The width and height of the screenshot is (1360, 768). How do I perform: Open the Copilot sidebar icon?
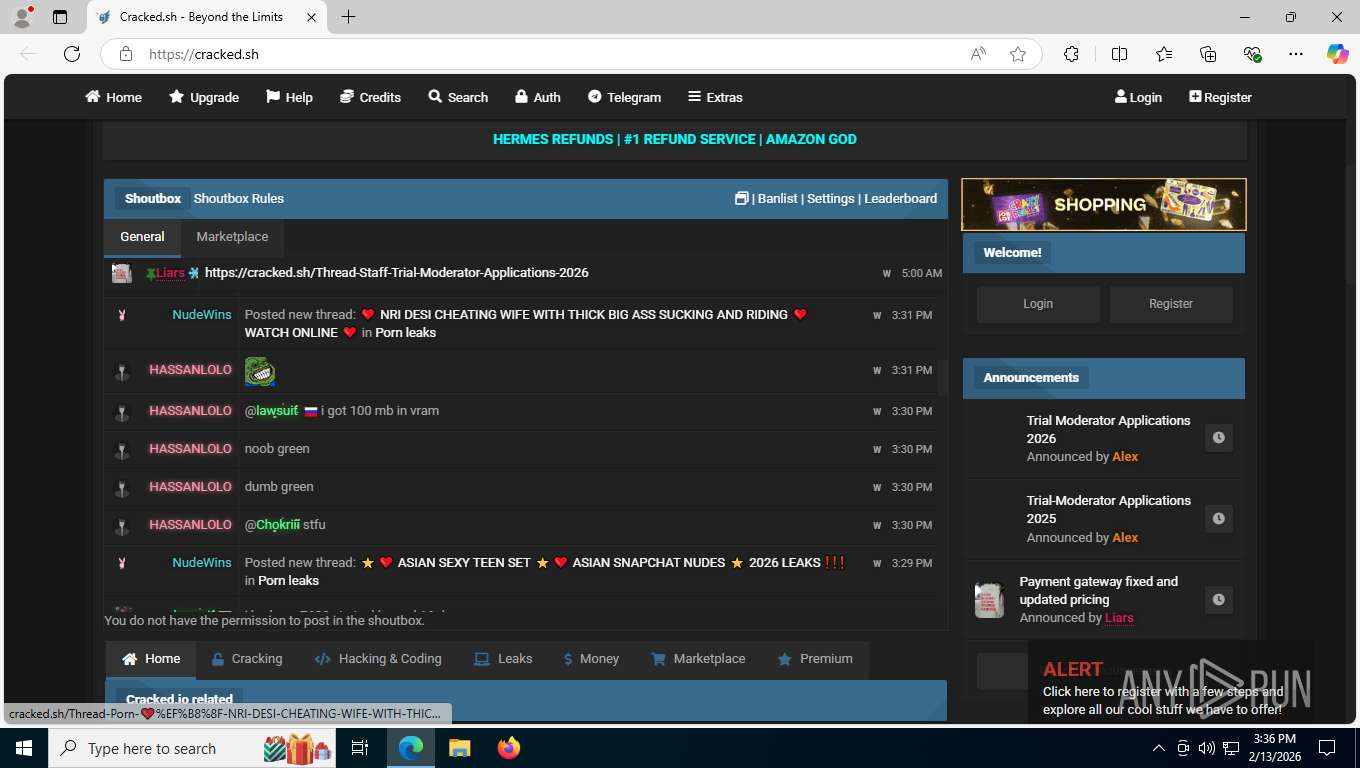click(1338, 54)
